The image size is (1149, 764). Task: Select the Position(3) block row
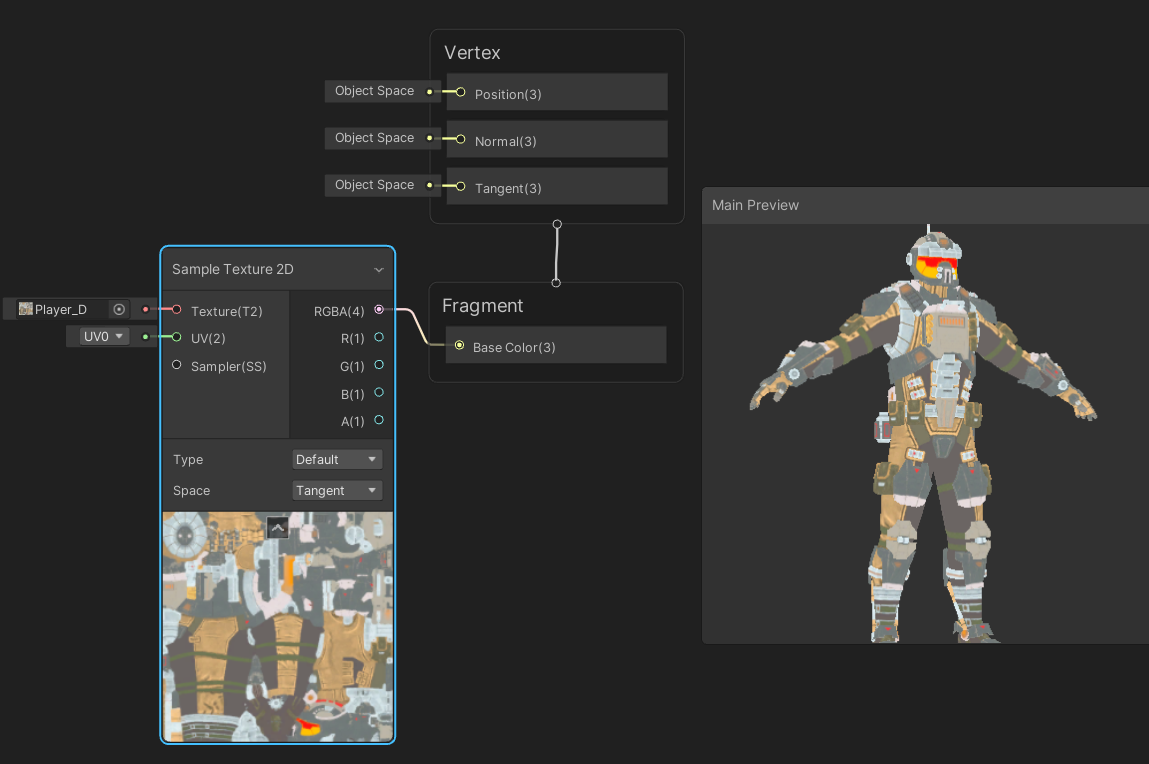[x=557, y=92]
